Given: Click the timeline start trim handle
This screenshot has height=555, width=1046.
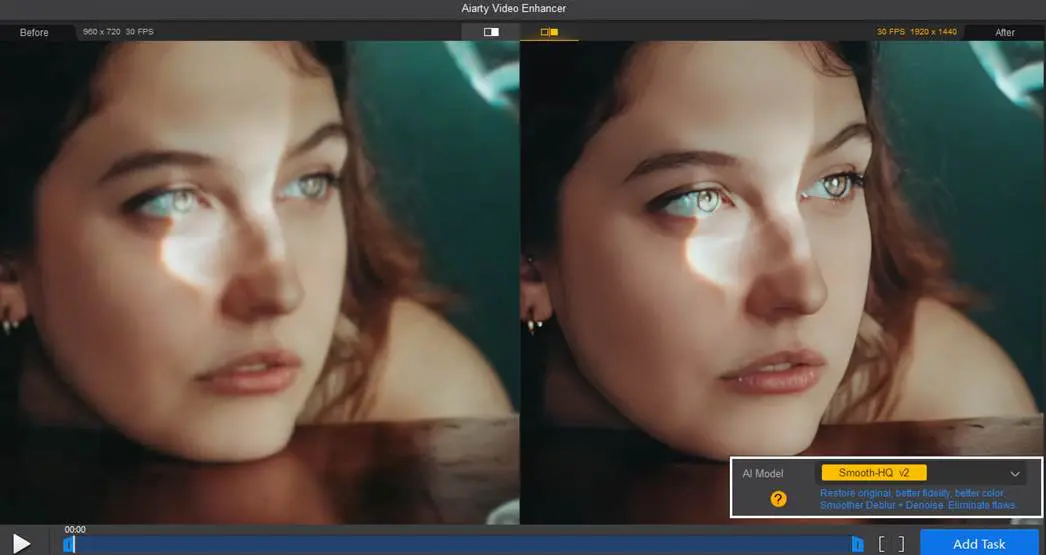Looking at the screenshot, I should (68, 544).
